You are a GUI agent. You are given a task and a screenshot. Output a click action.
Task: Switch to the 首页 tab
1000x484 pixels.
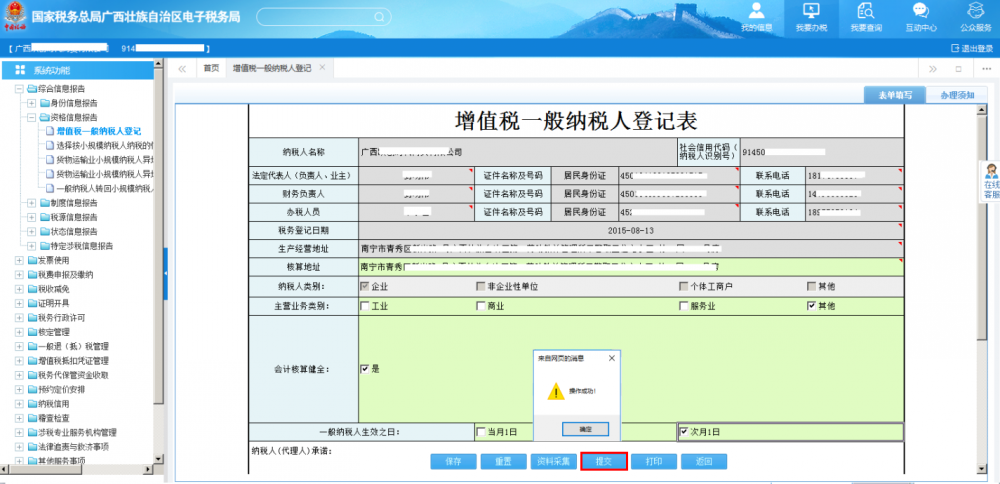(x=211, y=68)
